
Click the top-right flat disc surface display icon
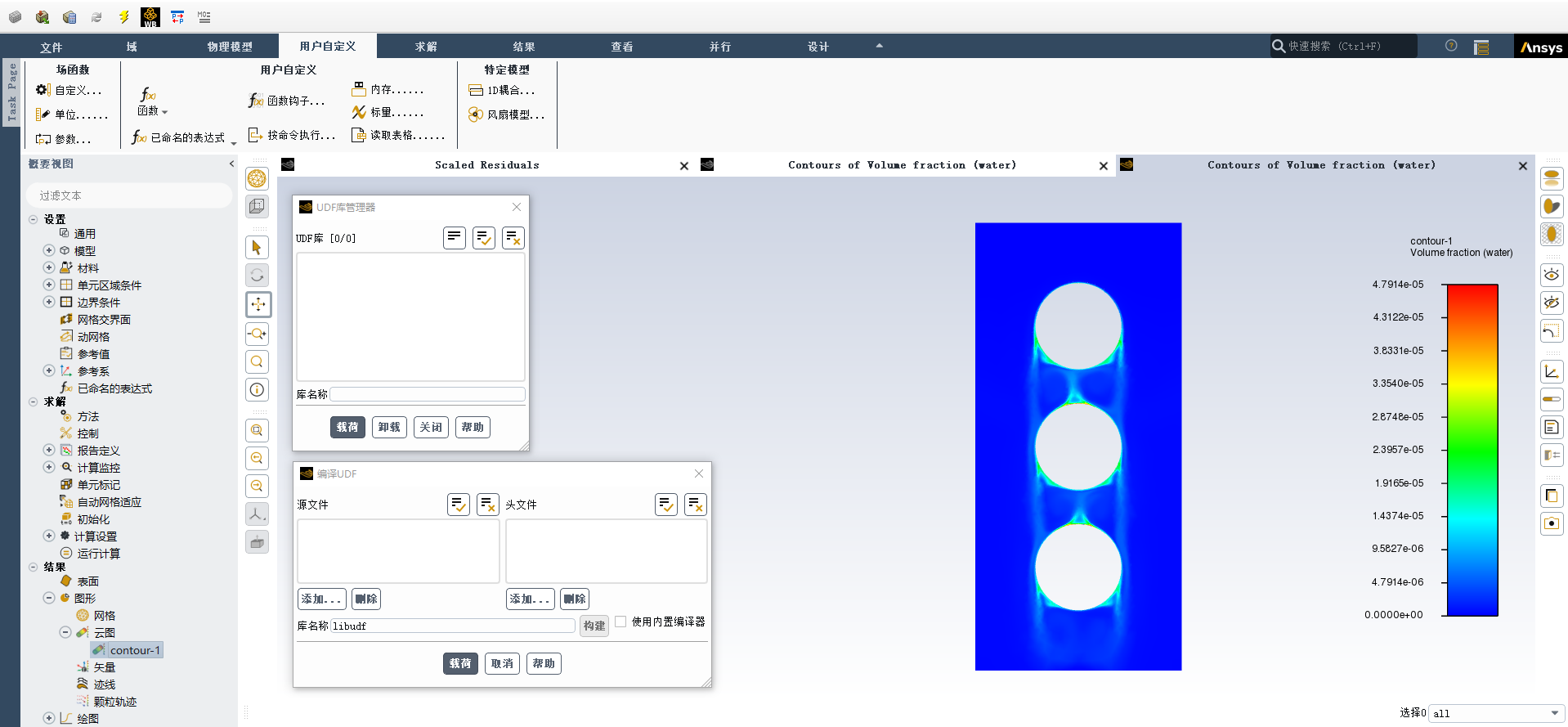1552,178
